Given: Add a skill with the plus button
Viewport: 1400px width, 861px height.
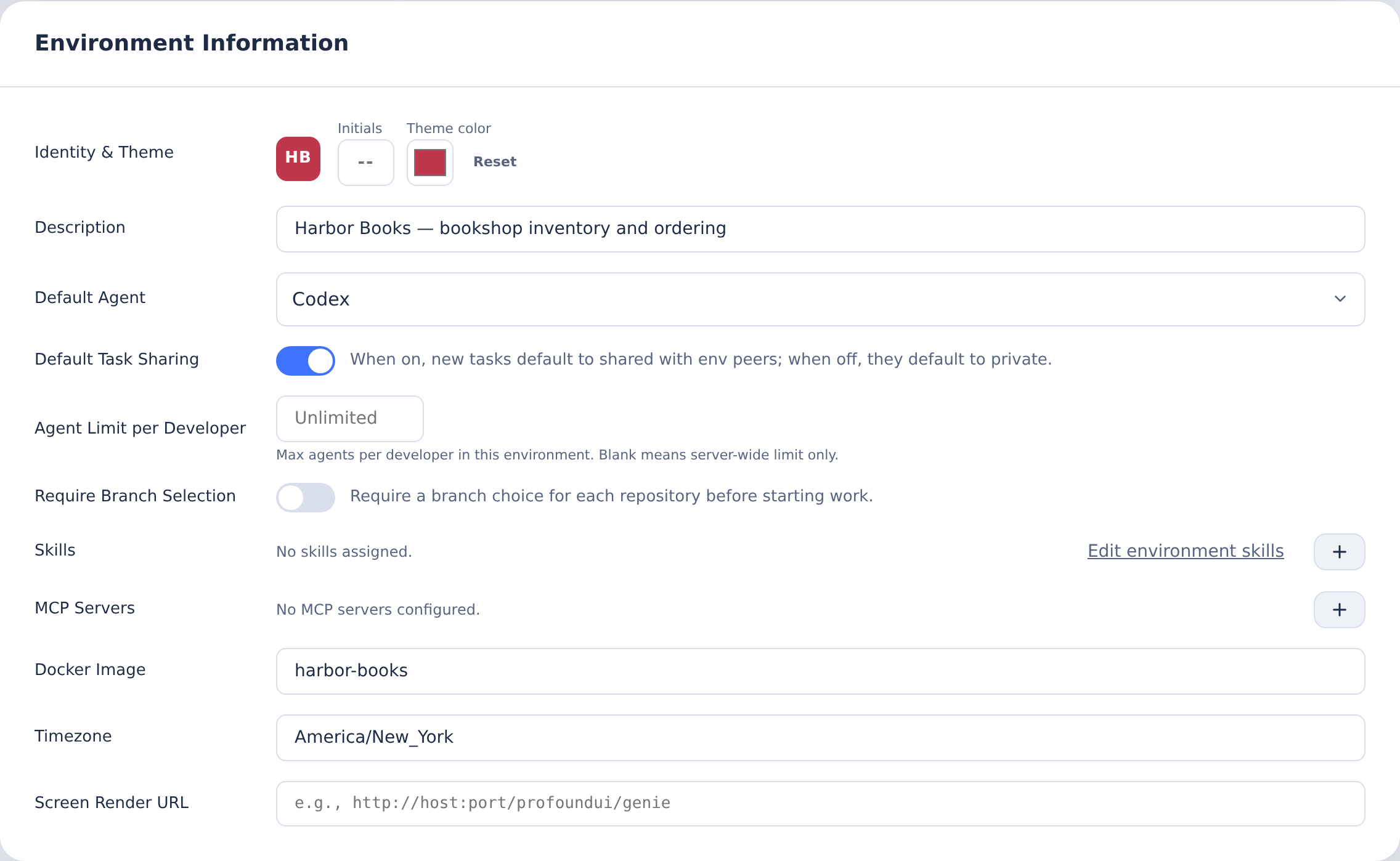Looking at the screenshot, I should pos(1339,552).
